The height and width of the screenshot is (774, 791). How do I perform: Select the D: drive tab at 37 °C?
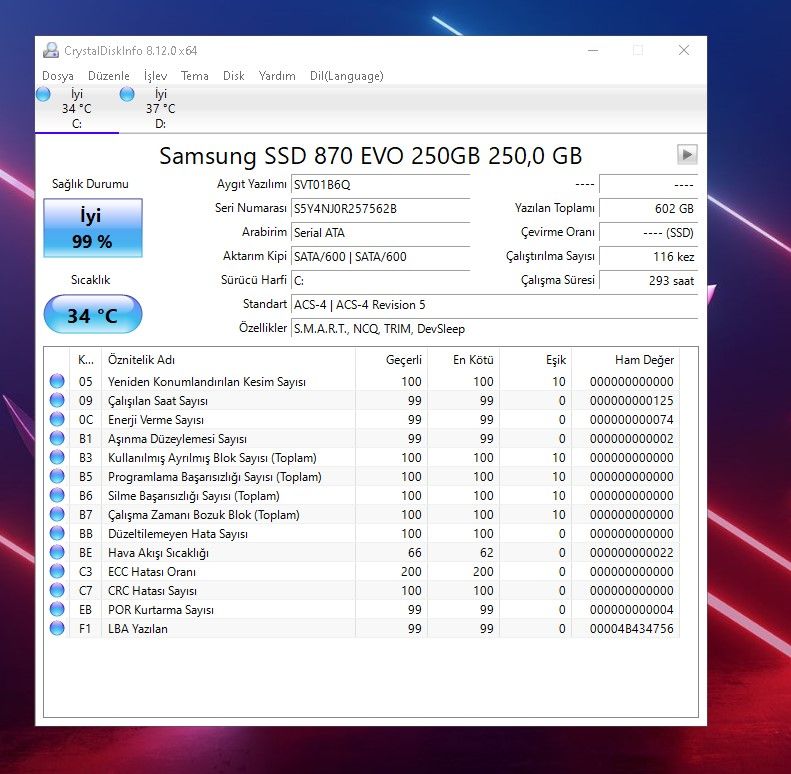(160, 108)
